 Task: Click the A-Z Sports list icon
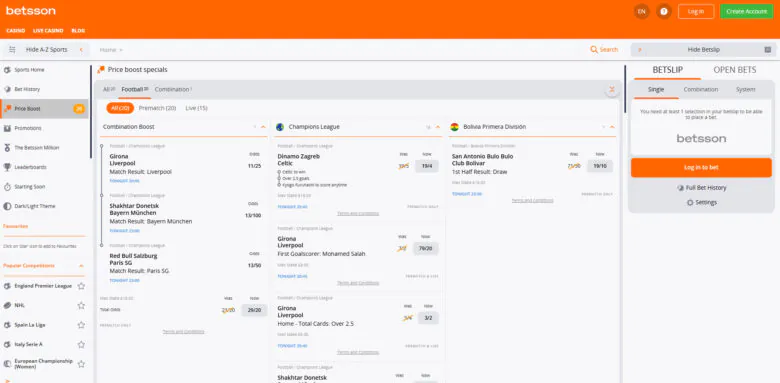[12, 50]
